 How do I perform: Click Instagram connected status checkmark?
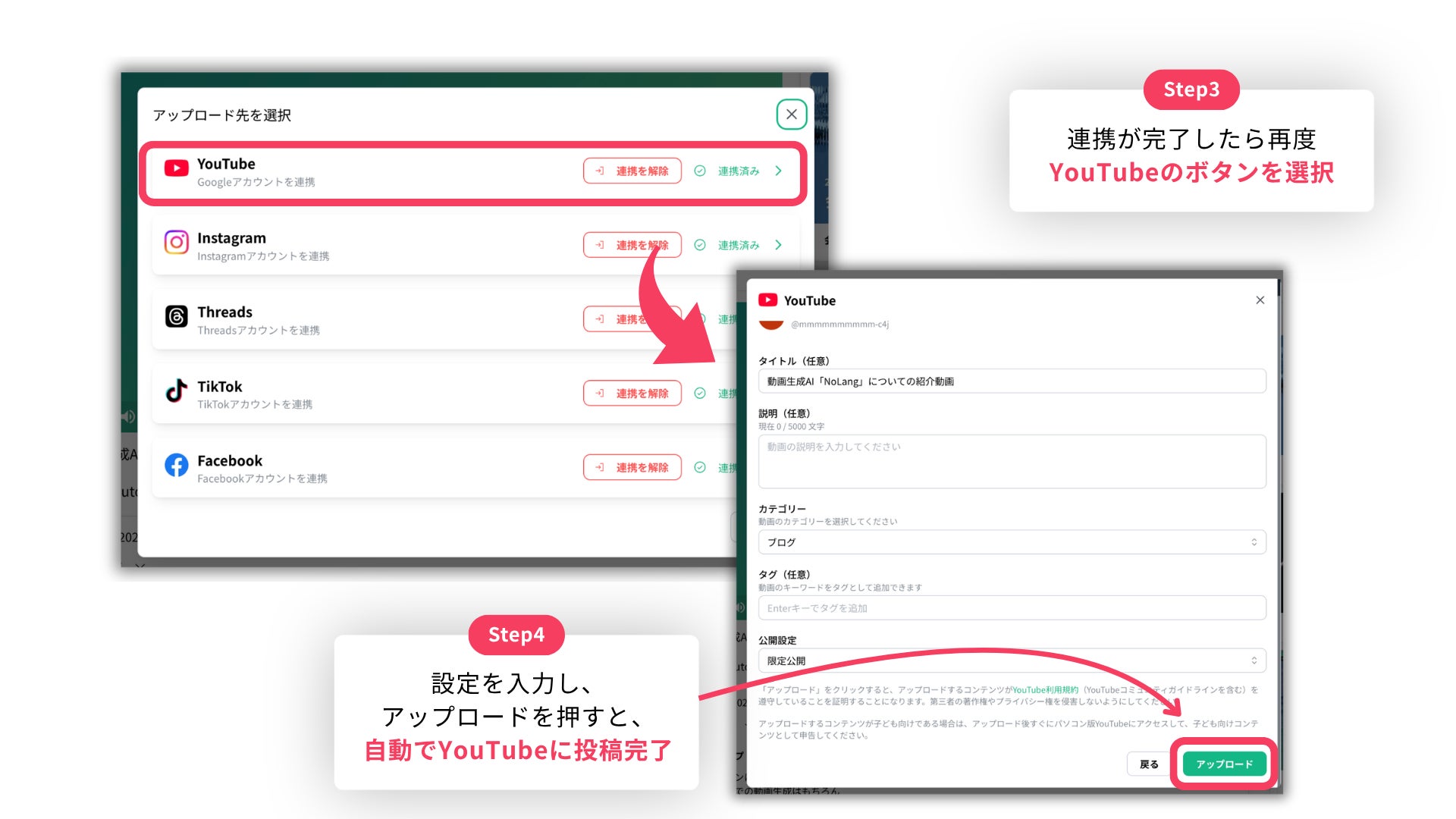[700, 245]
